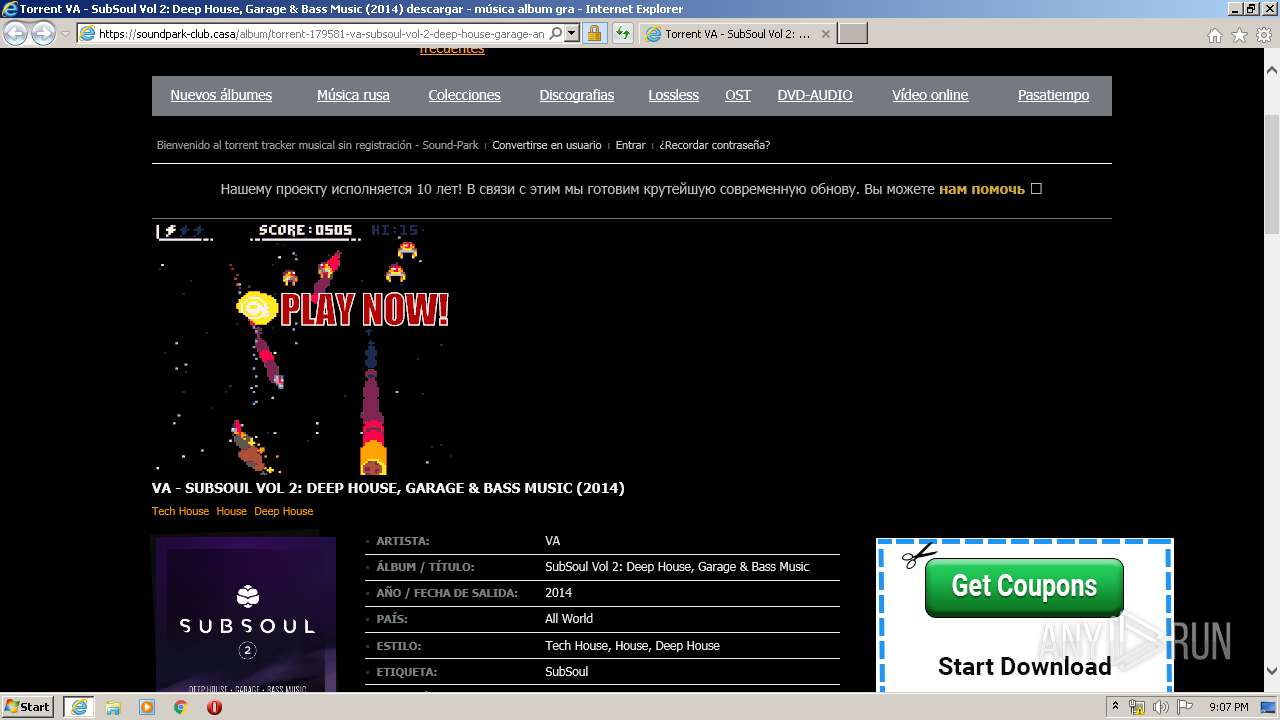Open Colecciones menu item

[x=464, y=95]
